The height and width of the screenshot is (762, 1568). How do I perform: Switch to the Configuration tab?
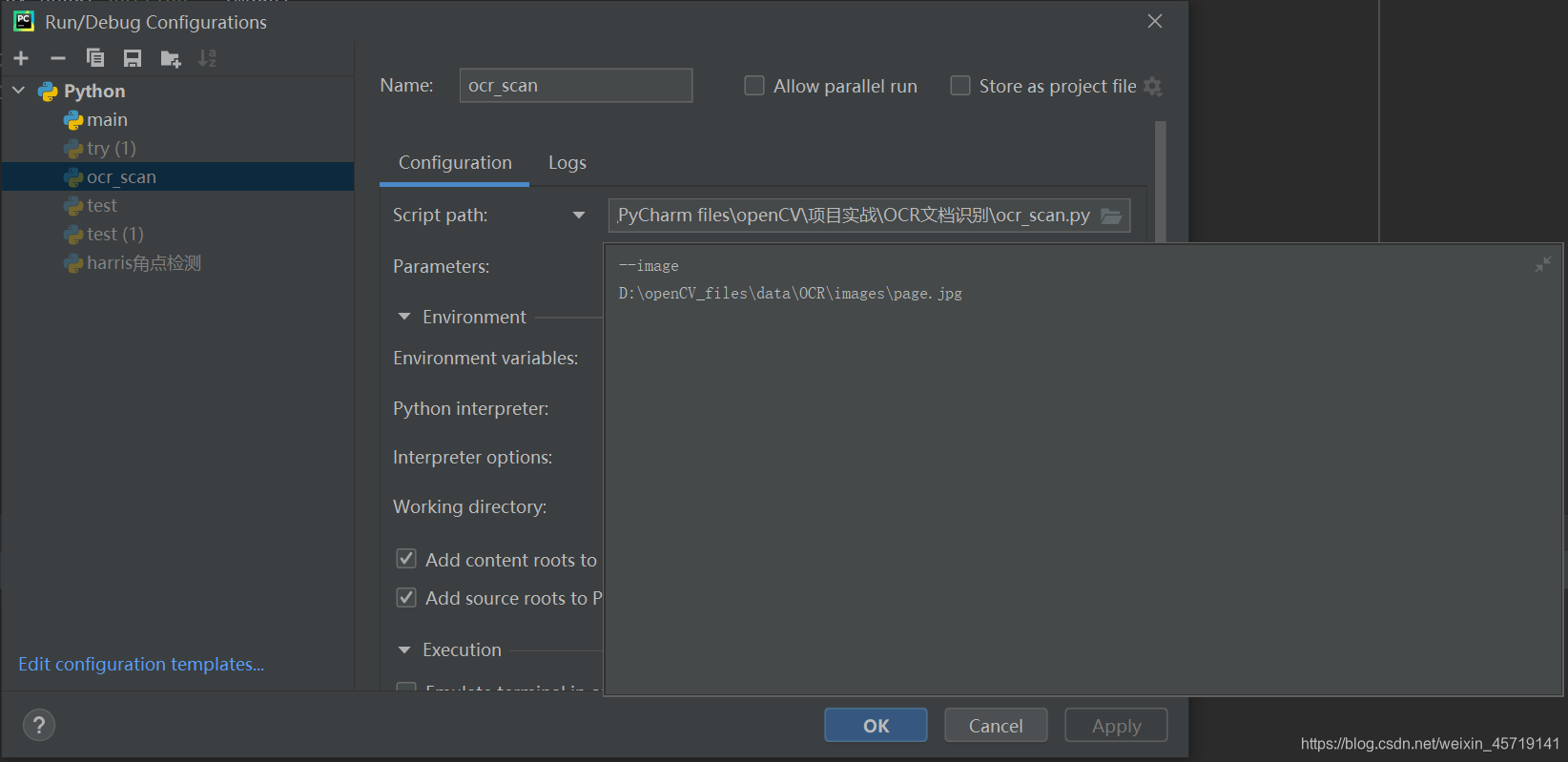(455, 163)
